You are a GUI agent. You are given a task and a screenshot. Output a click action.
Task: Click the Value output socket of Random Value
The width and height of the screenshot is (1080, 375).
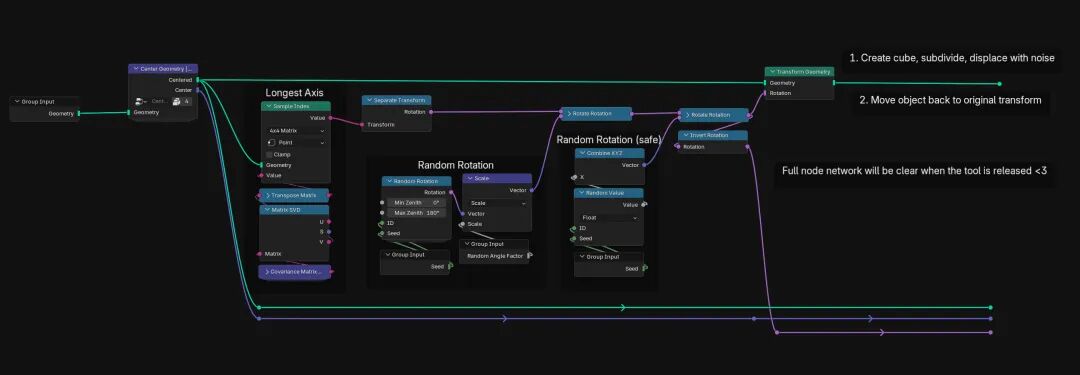644,205
